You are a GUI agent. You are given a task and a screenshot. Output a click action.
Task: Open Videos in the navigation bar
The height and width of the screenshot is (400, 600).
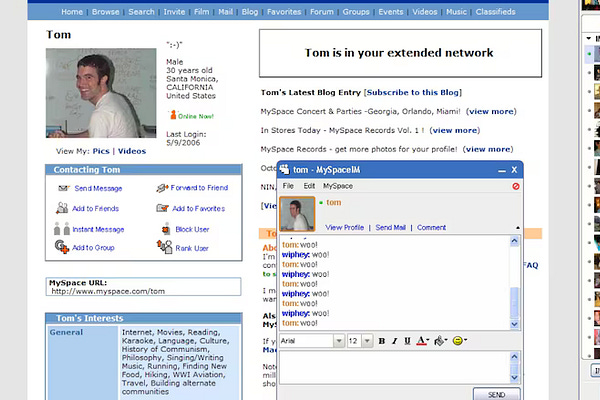coord(424,12)
